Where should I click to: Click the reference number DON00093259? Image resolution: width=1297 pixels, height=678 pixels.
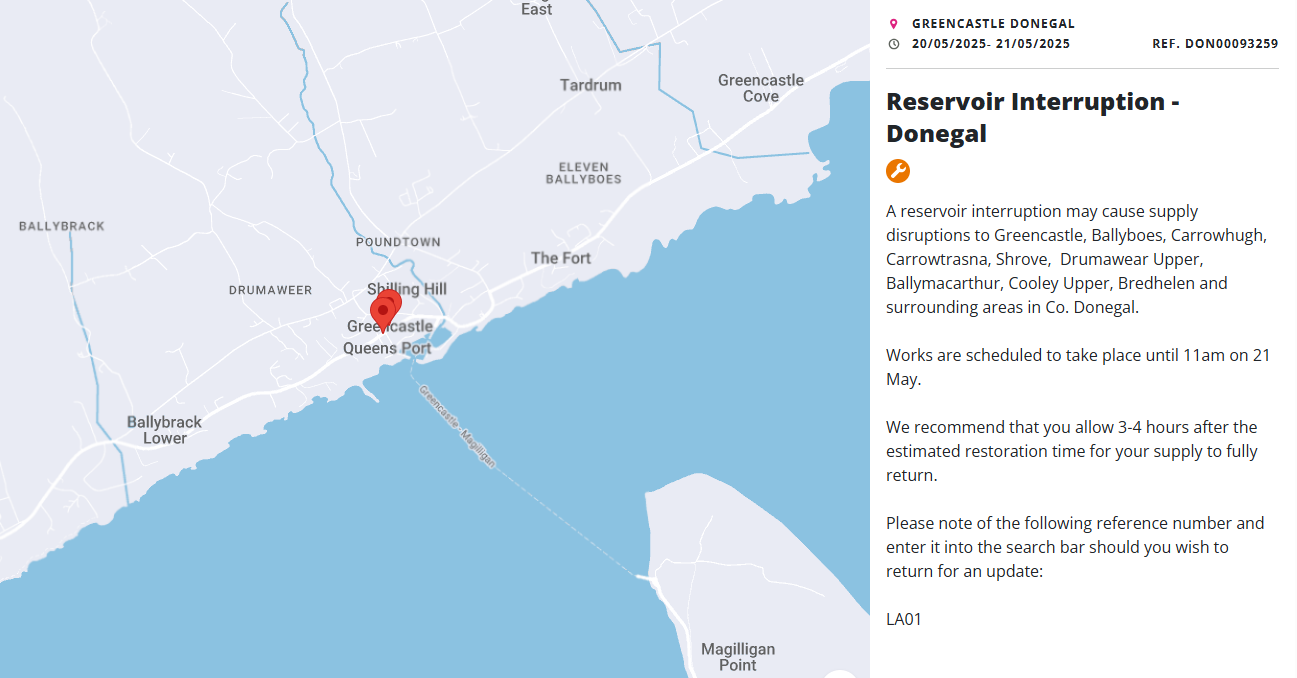1215,44
